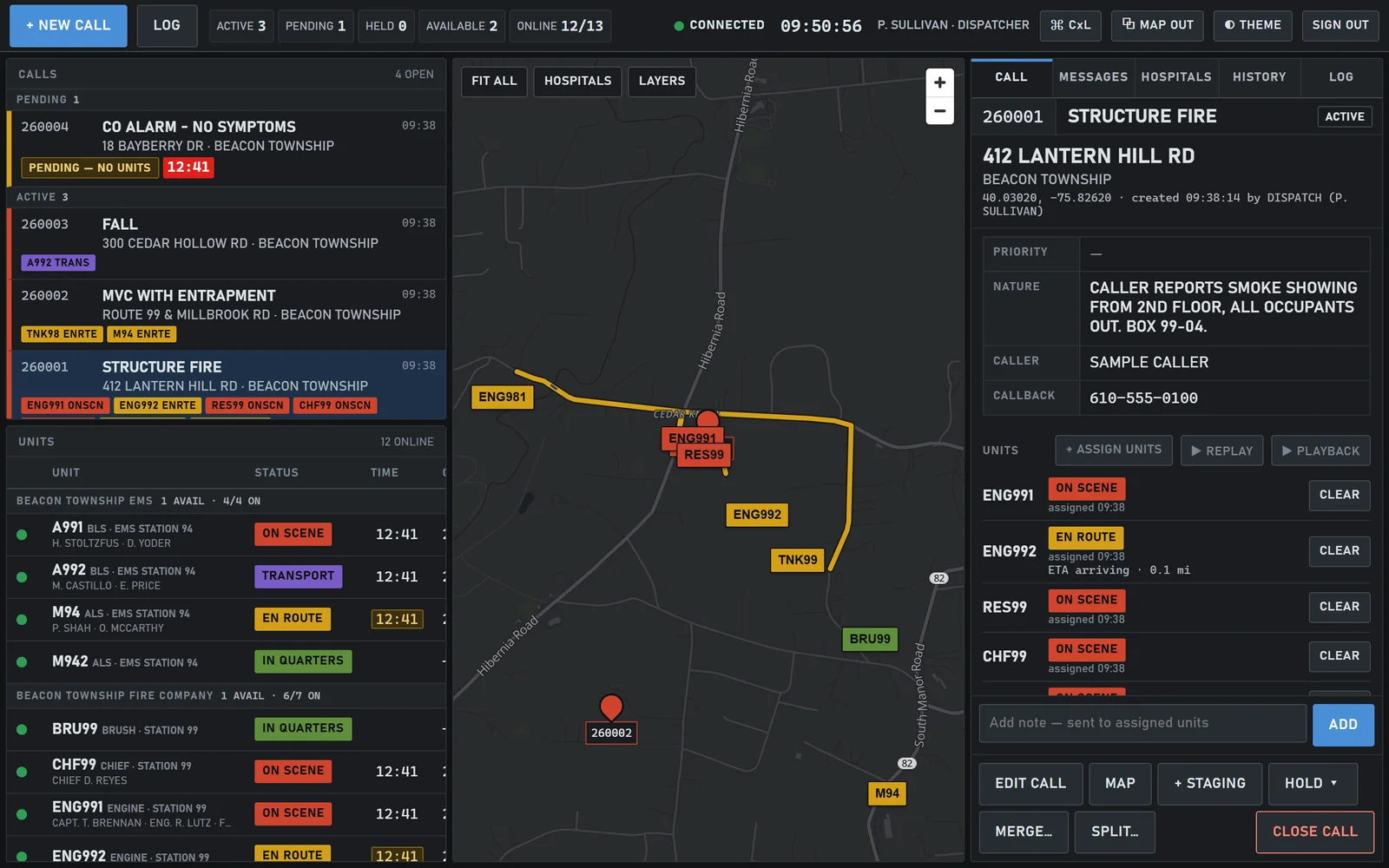Screen dimensions: 1389x868
Task: Clear unit CHF99 from the call
Action: point(1340,656)
